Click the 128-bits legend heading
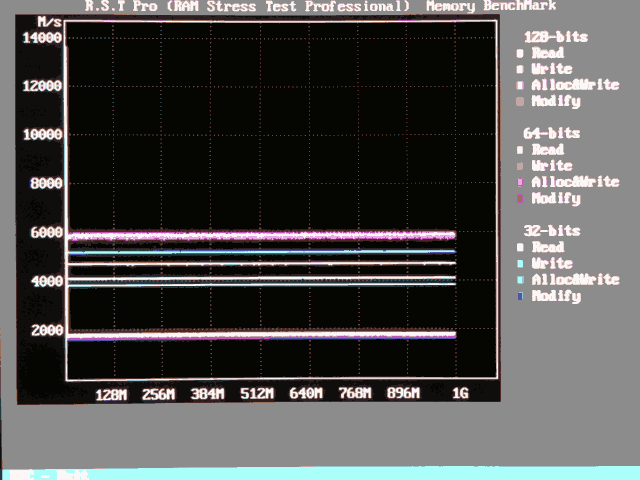 pyautogui.click(x=556, y=37)
